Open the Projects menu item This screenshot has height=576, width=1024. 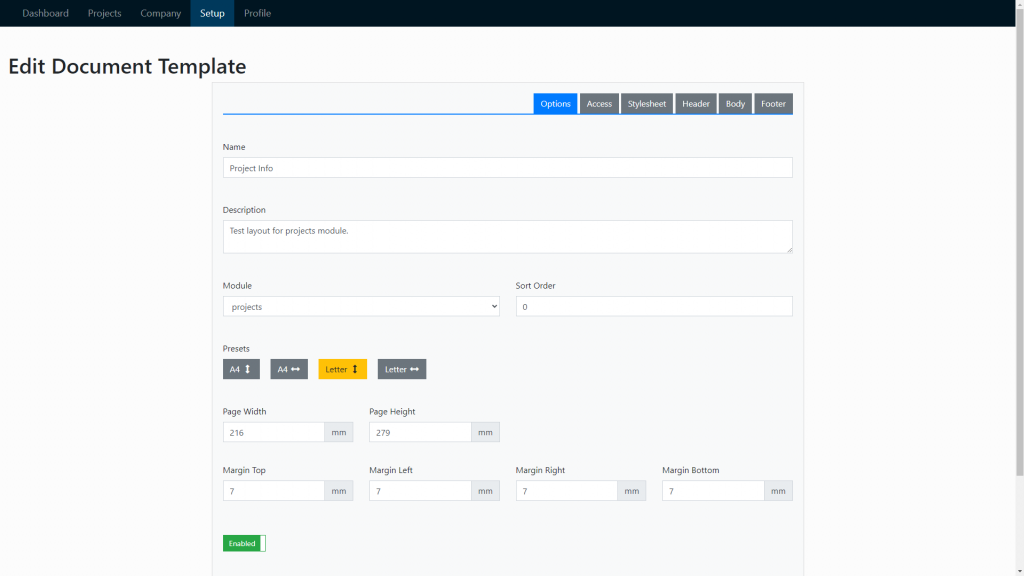pos(104,13)
